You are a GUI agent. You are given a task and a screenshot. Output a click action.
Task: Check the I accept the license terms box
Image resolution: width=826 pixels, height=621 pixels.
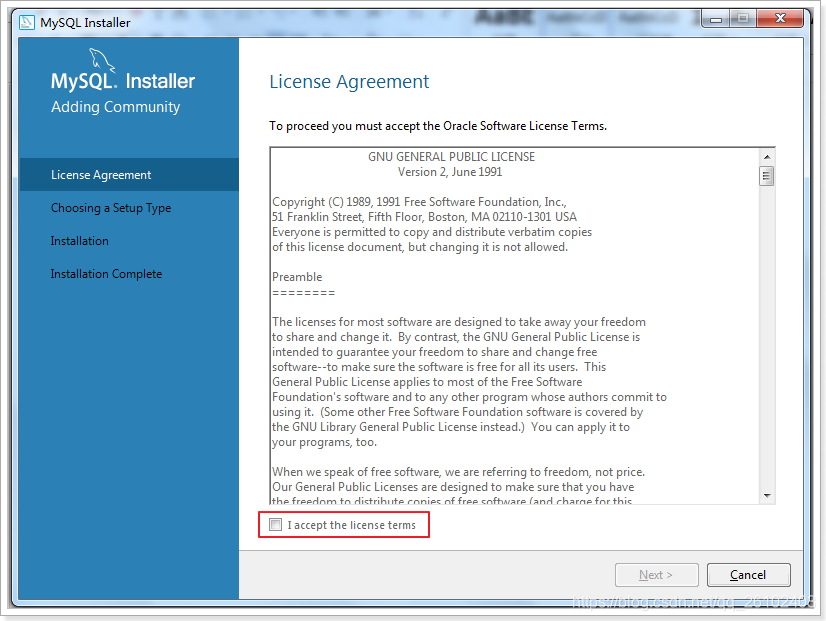coord(275,525)
